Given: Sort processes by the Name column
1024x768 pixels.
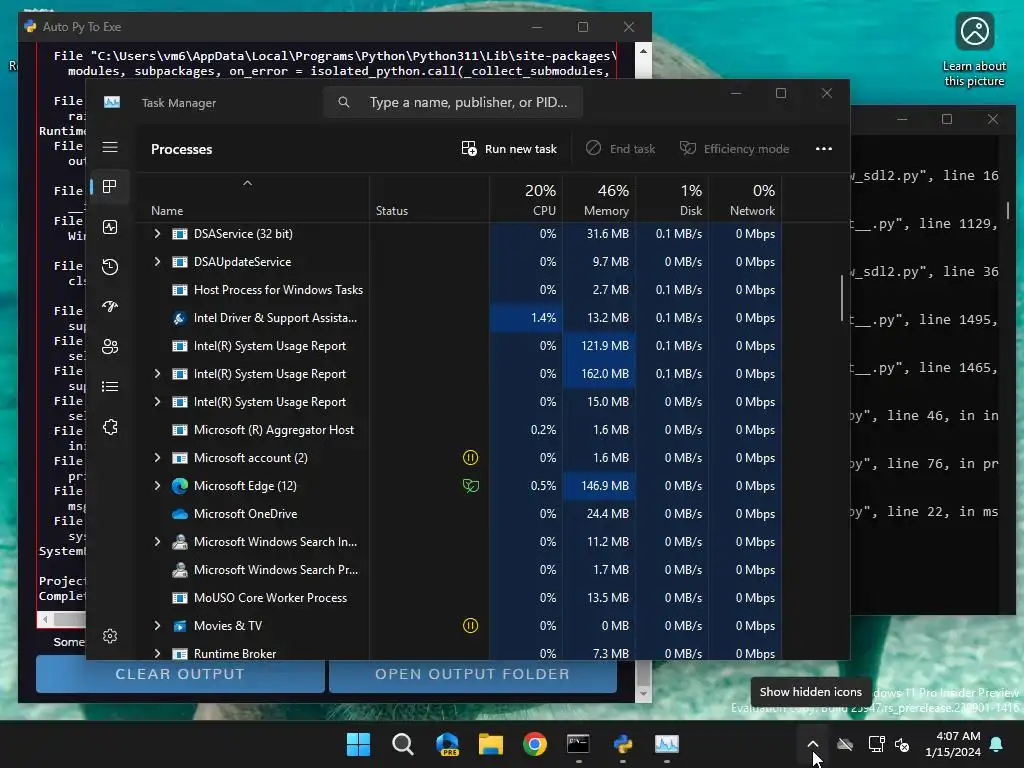Looking at the screenshot, I should point(252,199).
